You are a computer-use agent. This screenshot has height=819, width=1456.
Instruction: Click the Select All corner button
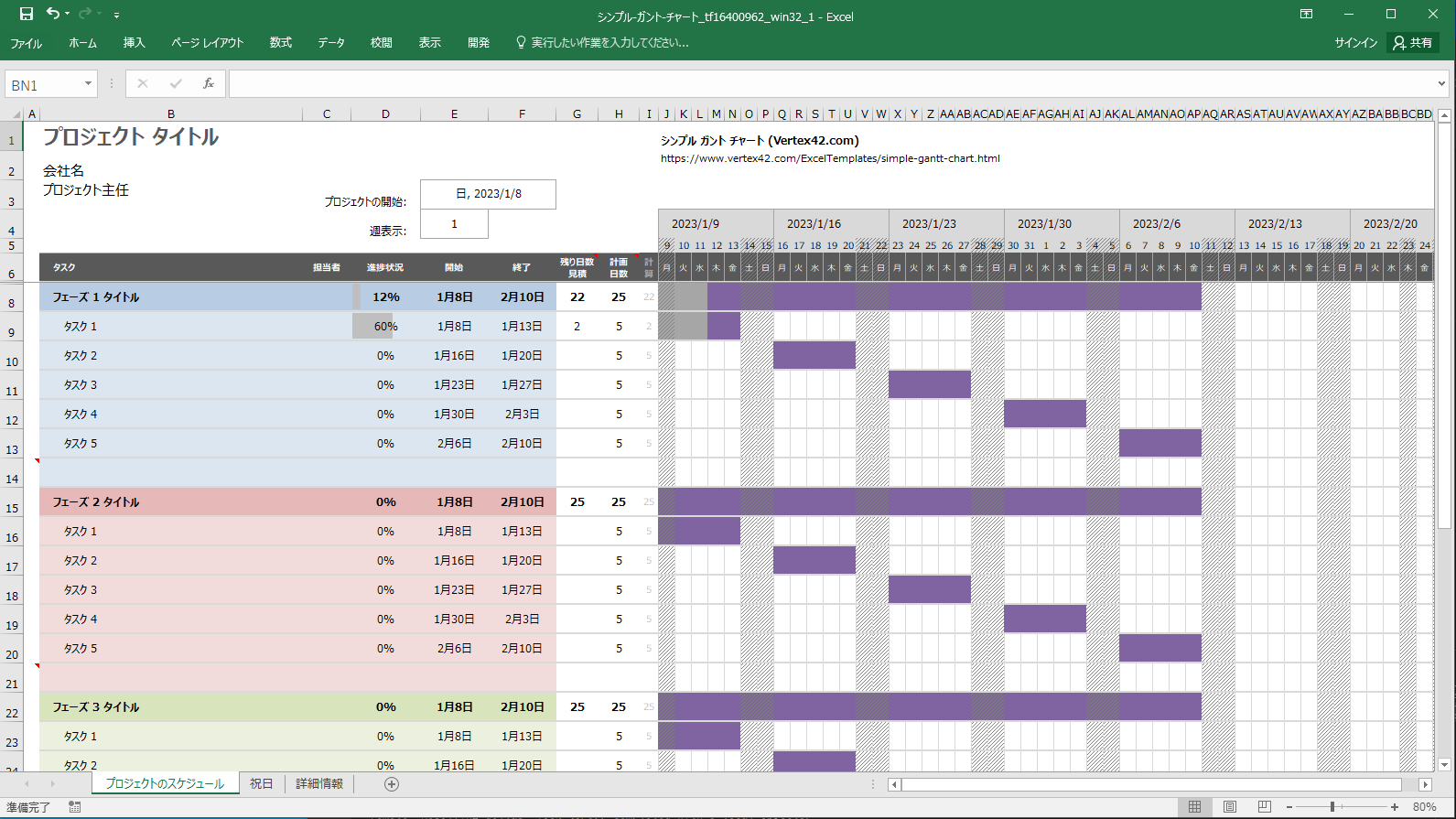click(16, 114)
